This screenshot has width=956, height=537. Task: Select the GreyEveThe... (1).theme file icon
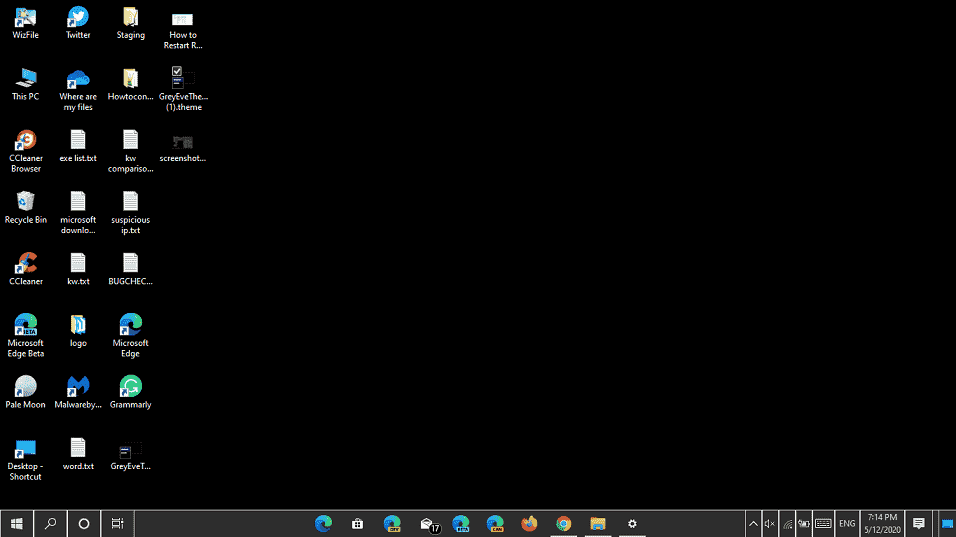point(183,91)
